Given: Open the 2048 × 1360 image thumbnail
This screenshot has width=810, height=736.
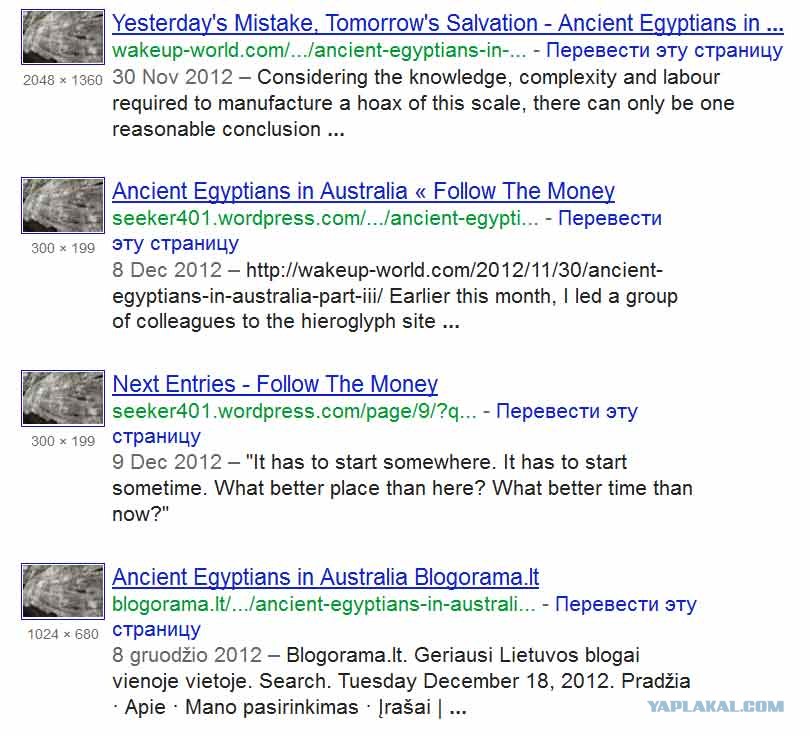Looking at the screenshot, I should click(63, 37).
